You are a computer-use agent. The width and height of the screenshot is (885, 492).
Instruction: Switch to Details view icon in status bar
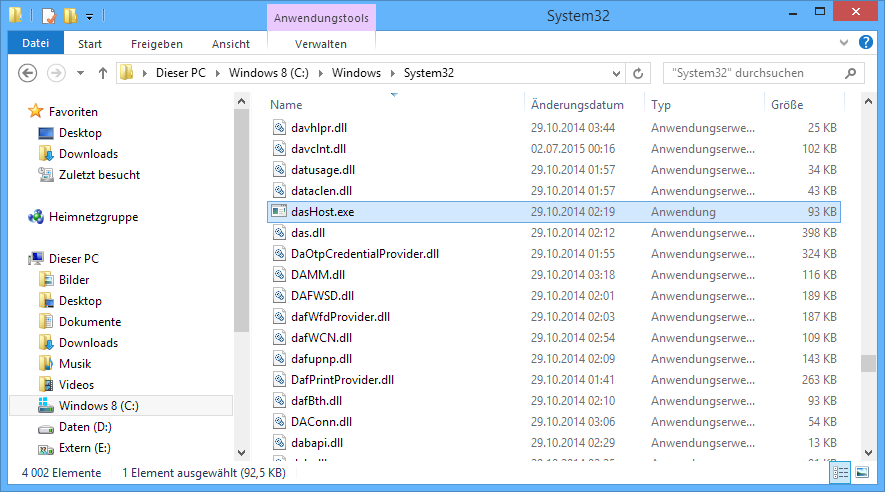click(840, 473)
